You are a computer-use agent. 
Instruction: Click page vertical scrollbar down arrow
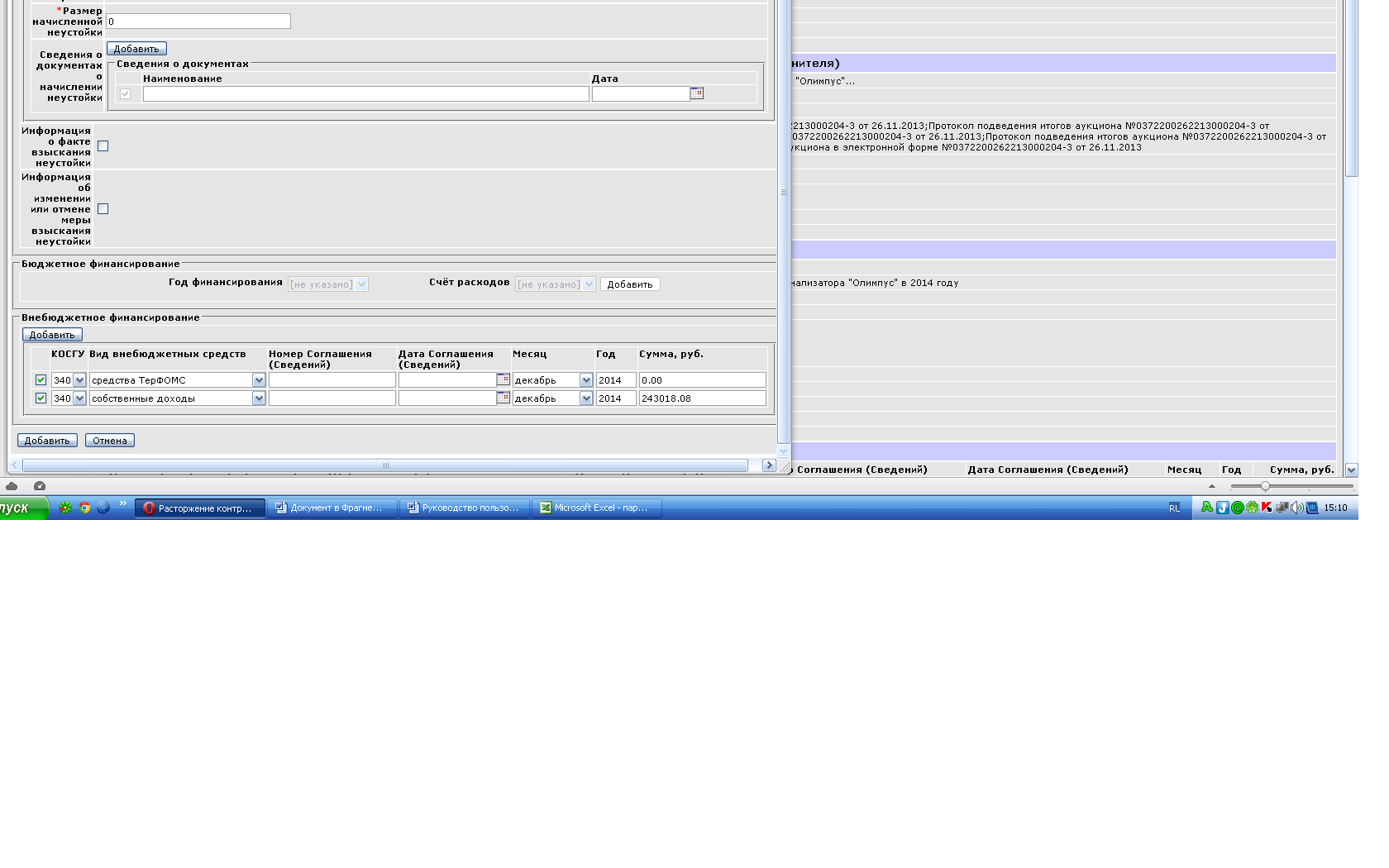[x=1352, y=470]
